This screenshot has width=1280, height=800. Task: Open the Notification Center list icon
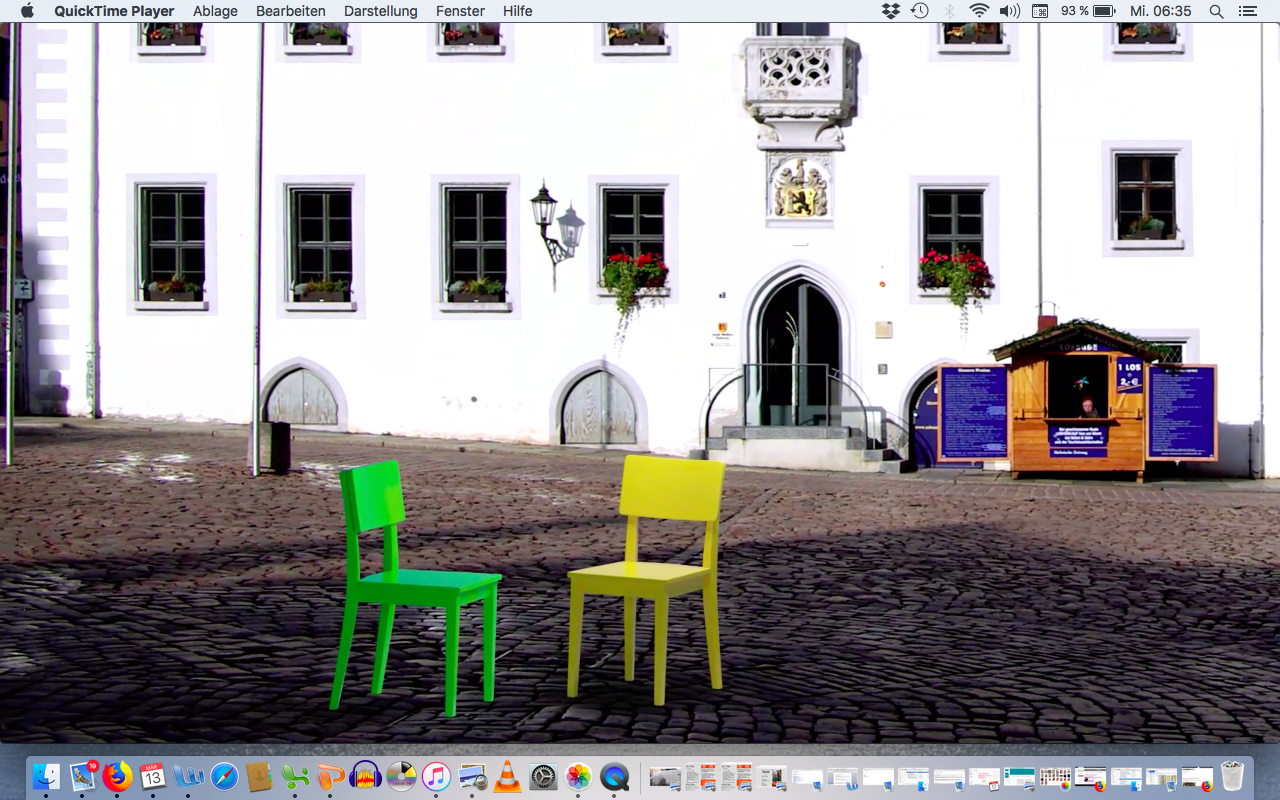[1247, 11]
